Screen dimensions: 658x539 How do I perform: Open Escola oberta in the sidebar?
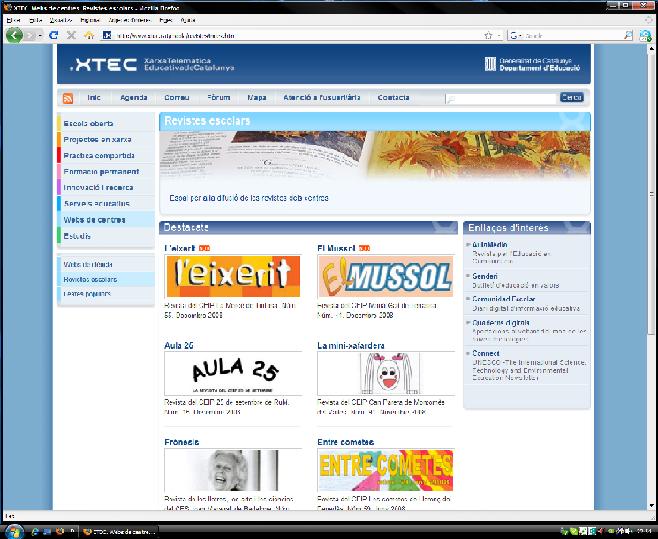click(89, 124)
